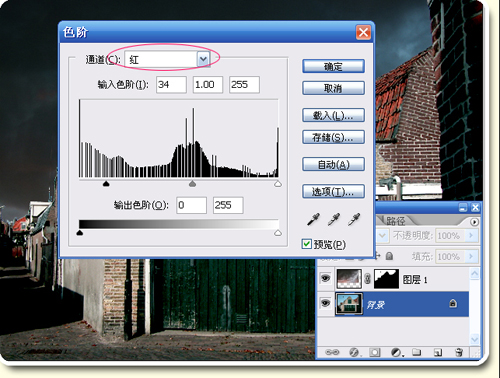Click the add layer mask icon
500x378 pixels.
[x=375, y=352]
